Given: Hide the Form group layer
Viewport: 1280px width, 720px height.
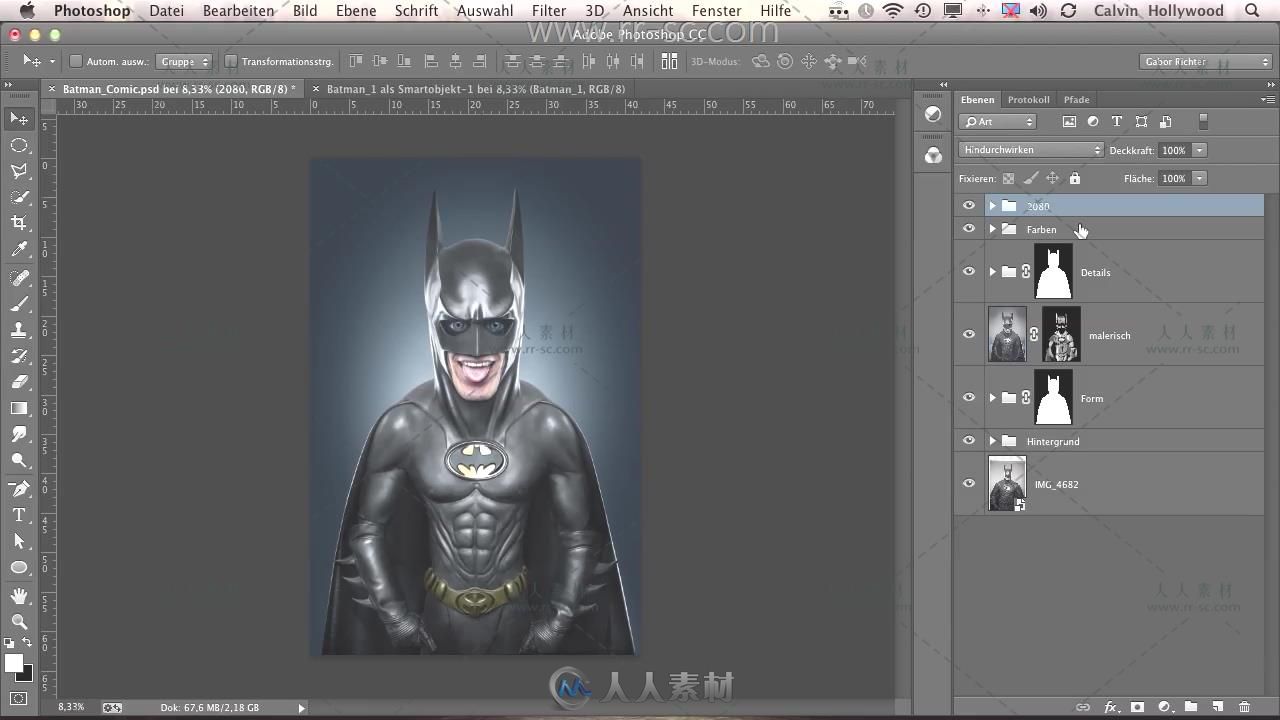Looking at the screenshot, I should (968, 398).
